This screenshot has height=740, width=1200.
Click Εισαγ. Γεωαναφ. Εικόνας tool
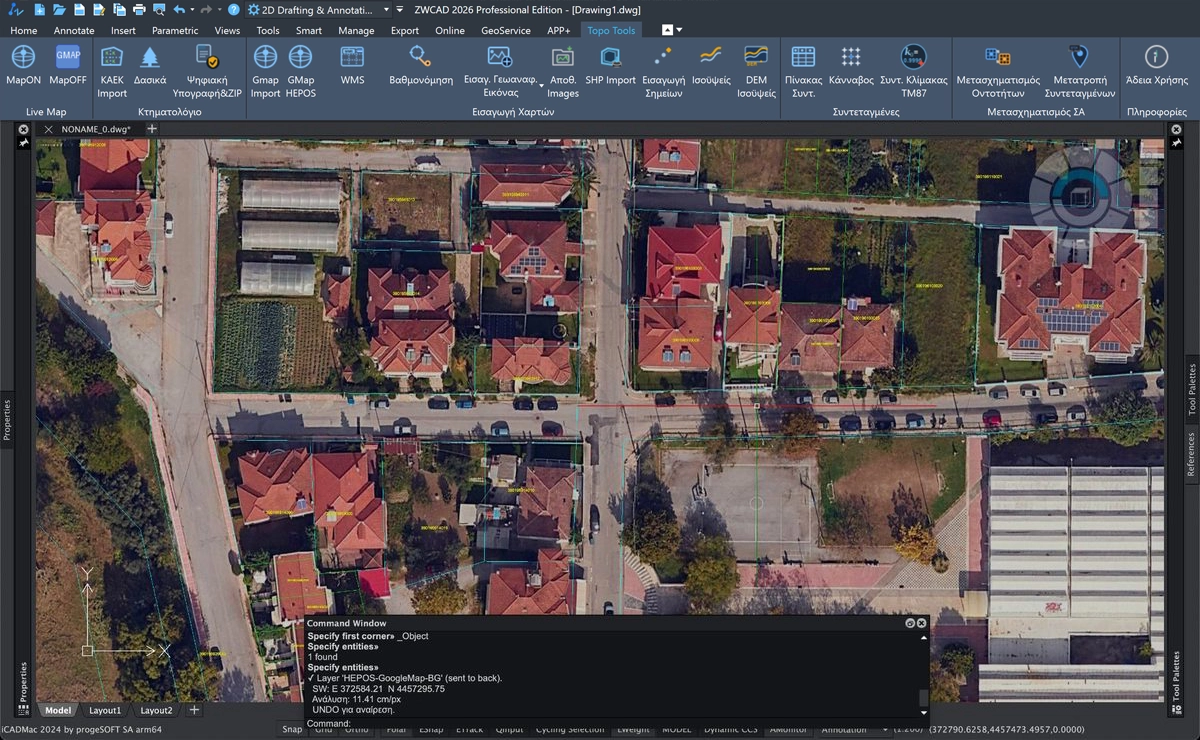click(500, 70)
